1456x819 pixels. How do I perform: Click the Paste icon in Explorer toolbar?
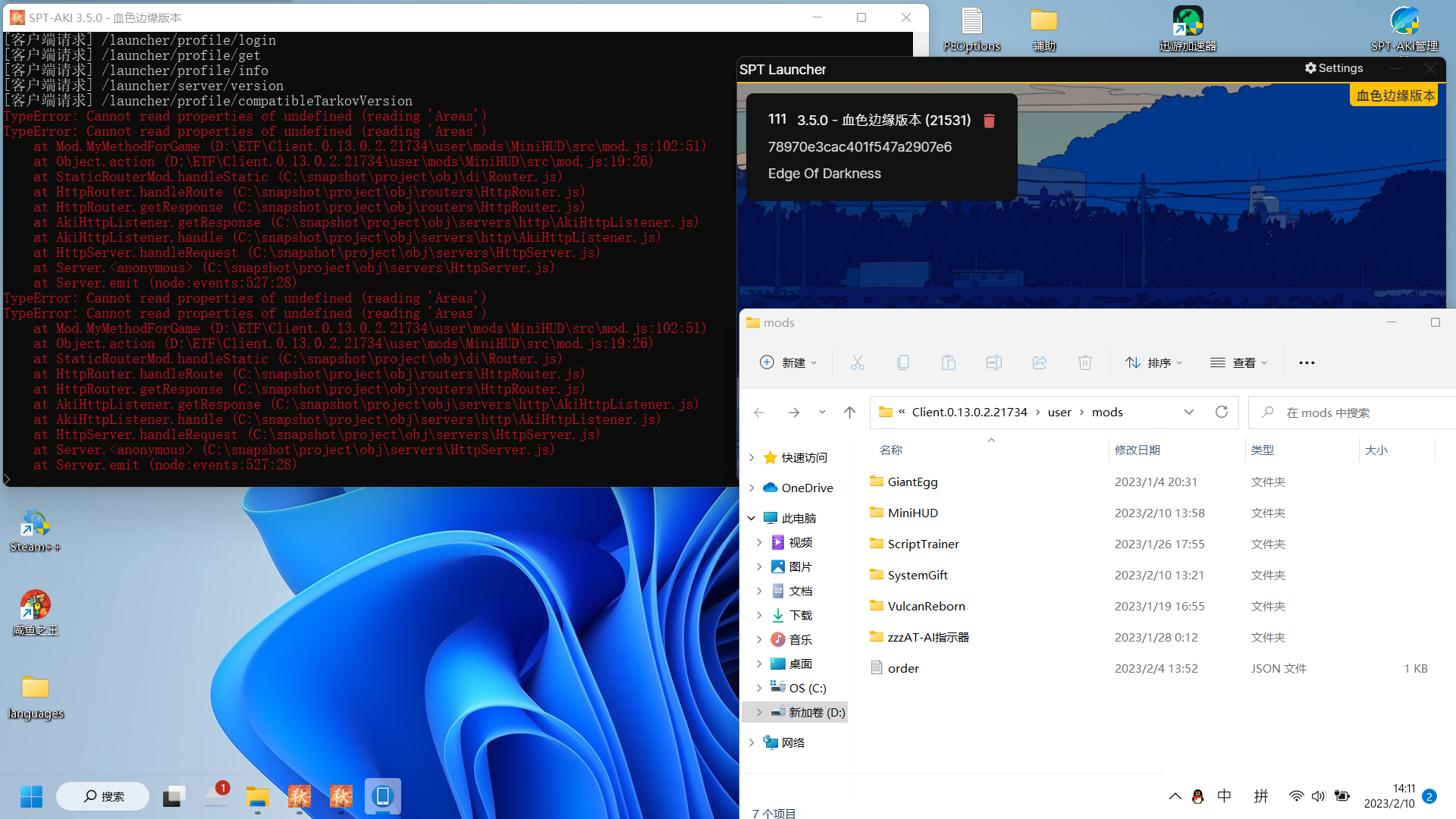click(x=948, y=362)
